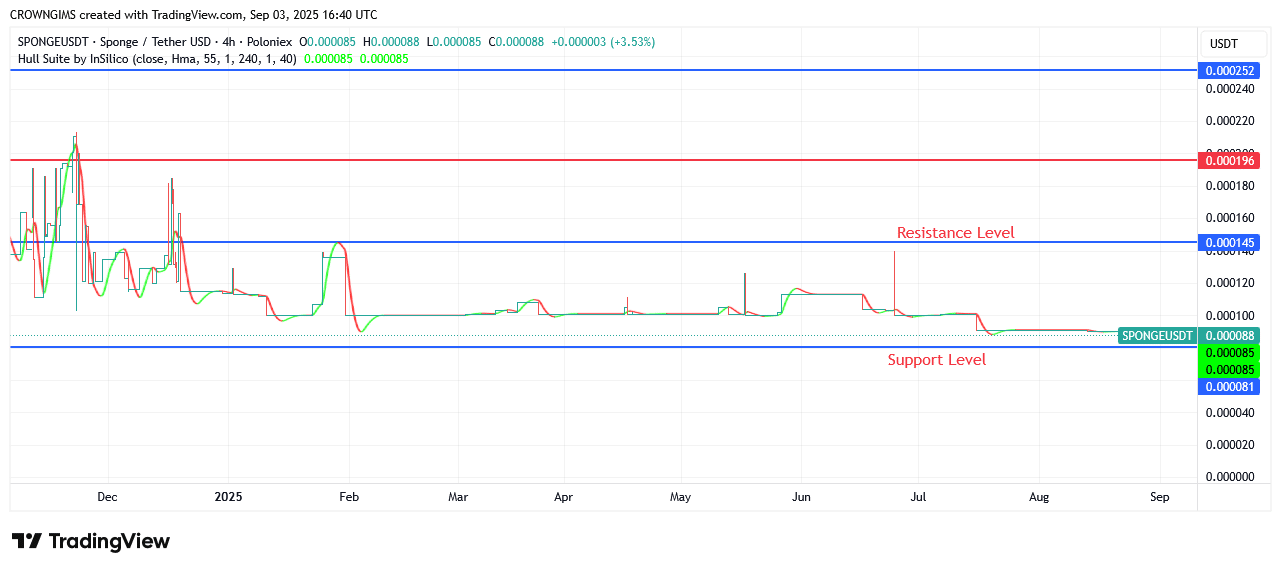Click the May label on the time axis
The height and width of the screenshot is (571, 1281).
pos(680,497)
